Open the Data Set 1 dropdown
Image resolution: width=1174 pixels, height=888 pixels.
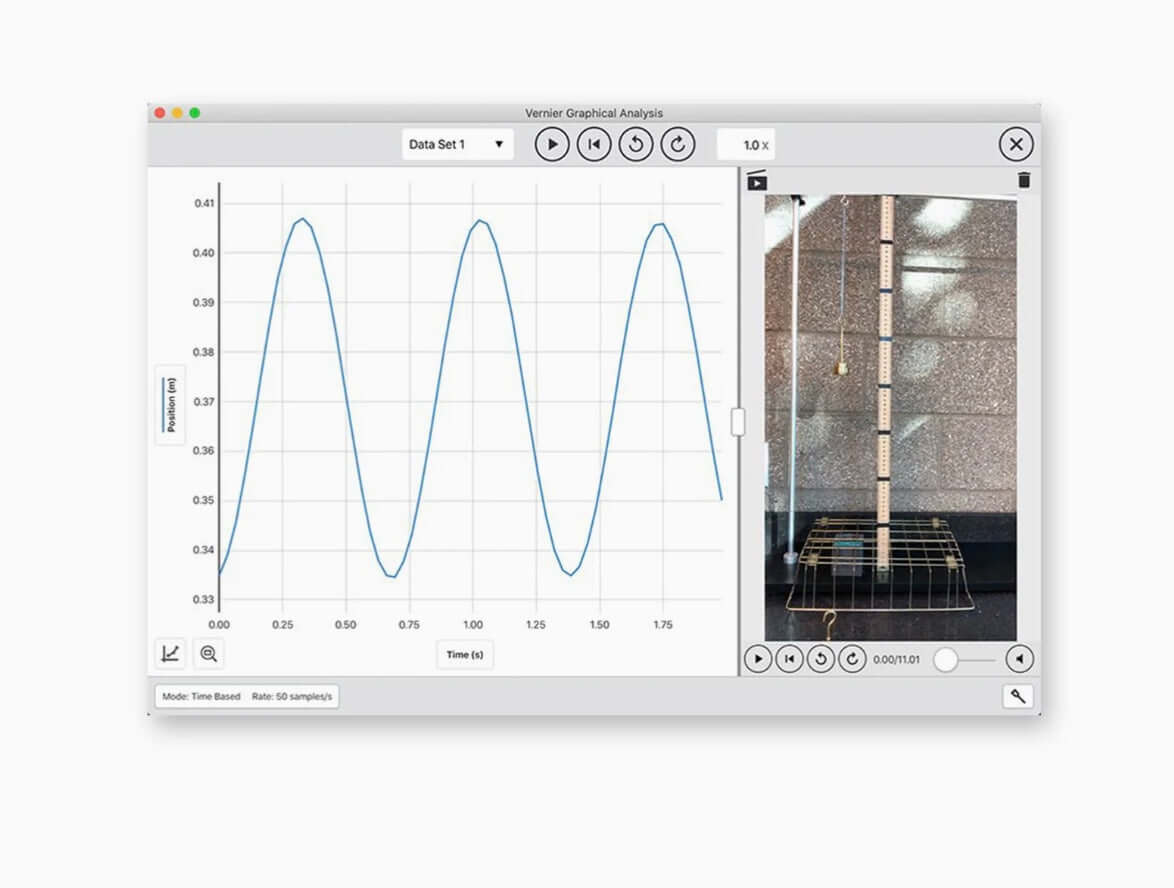point(457,145)
